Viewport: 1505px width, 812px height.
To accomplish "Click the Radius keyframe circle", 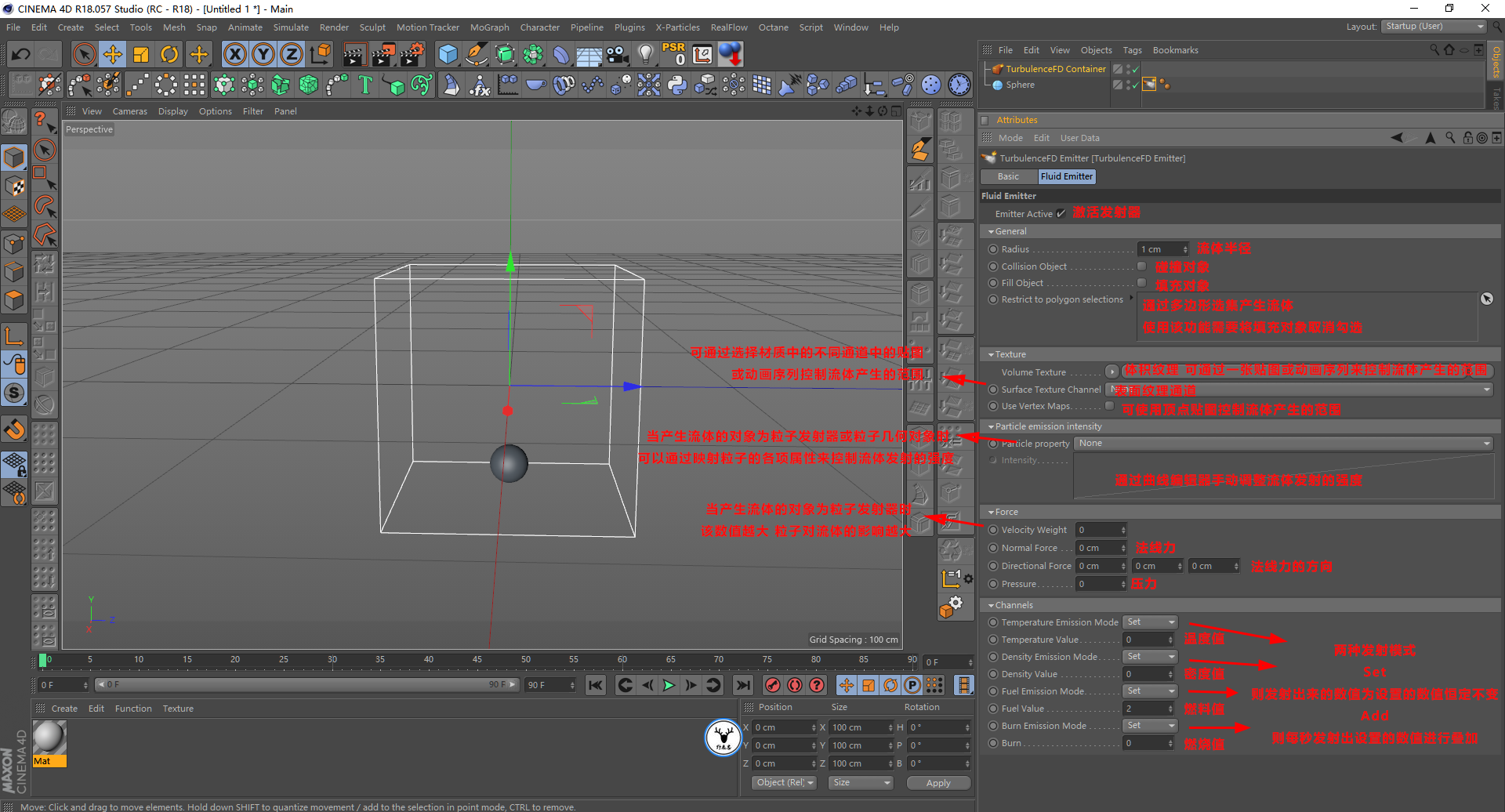I will (x=993, y=249).
